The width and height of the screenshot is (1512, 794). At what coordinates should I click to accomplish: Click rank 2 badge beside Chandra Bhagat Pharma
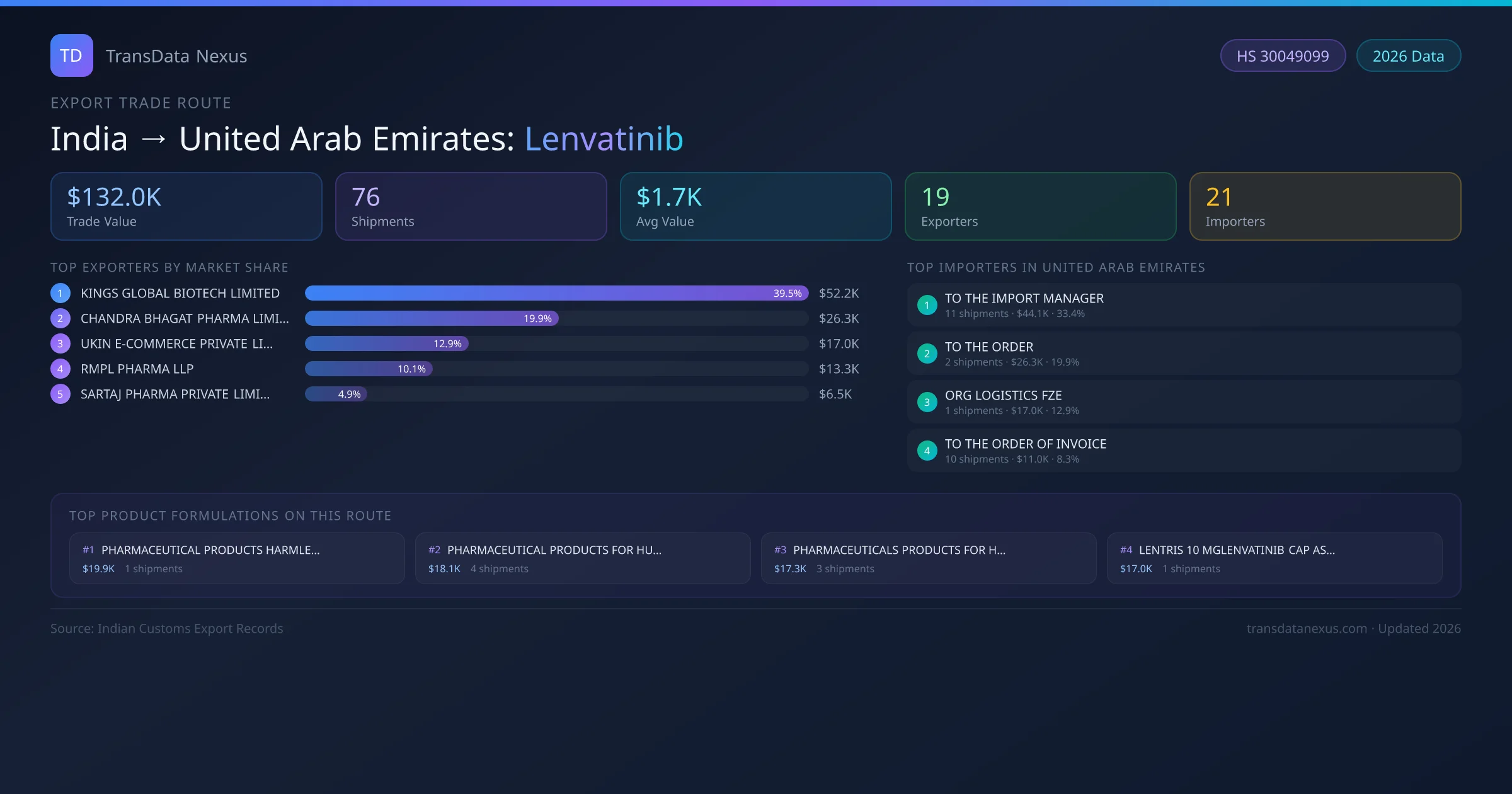tap(60, 318)
